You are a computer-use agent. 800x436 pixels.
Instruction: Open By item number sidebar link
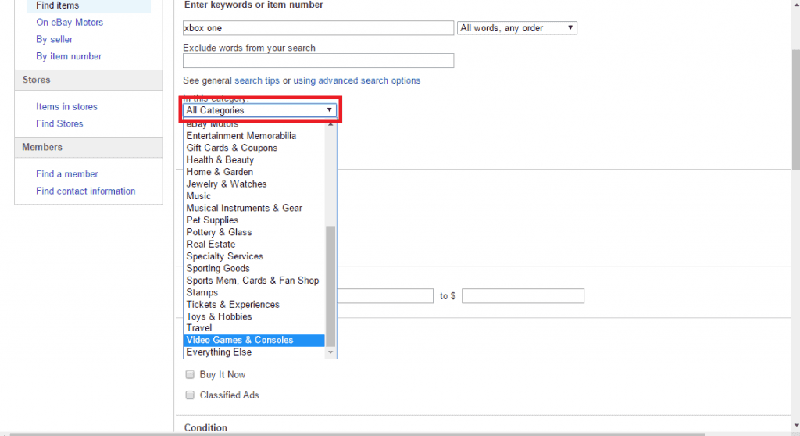(x=69, y=56)
